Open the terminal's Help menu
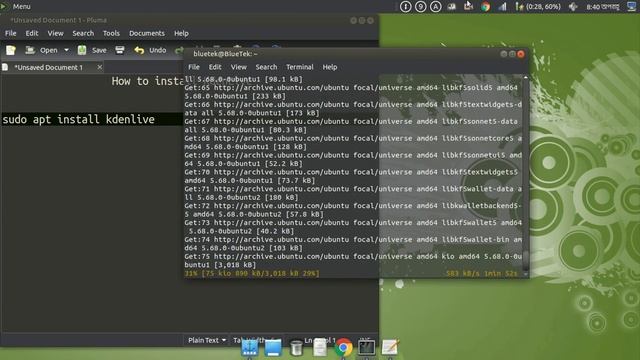The height and width of the screenshot is (360, 640). 330,67
